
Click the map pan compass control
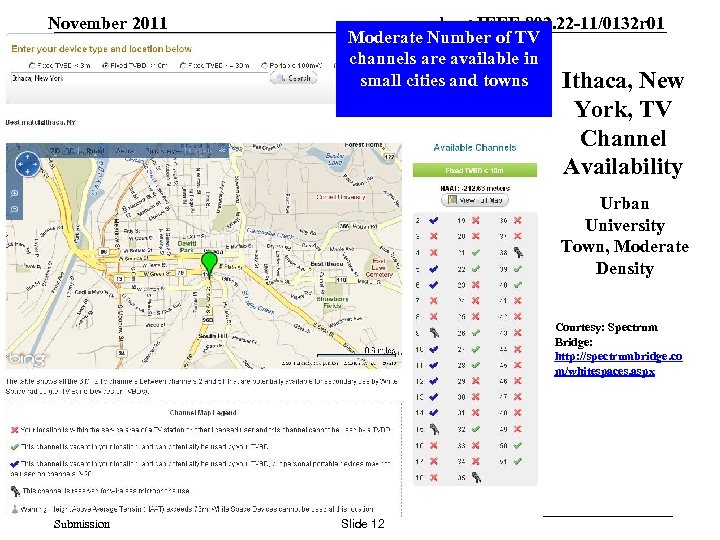[x=27, y=164]
